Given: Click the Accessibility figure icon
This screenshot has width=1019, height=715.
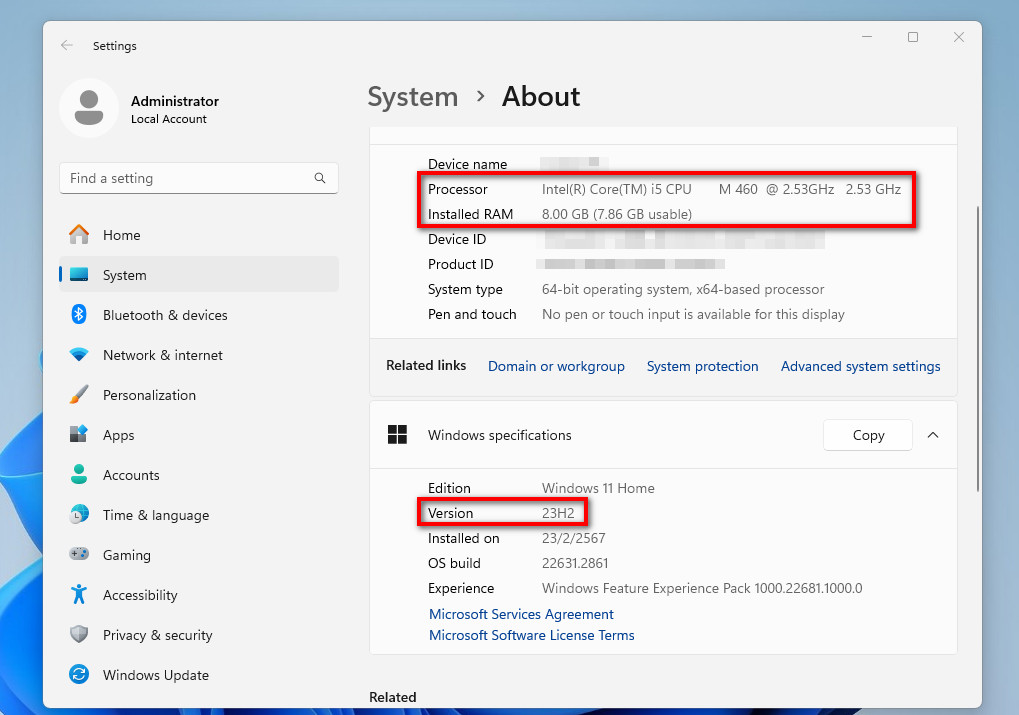Looking at the screenshot, I should pos(79,595).
